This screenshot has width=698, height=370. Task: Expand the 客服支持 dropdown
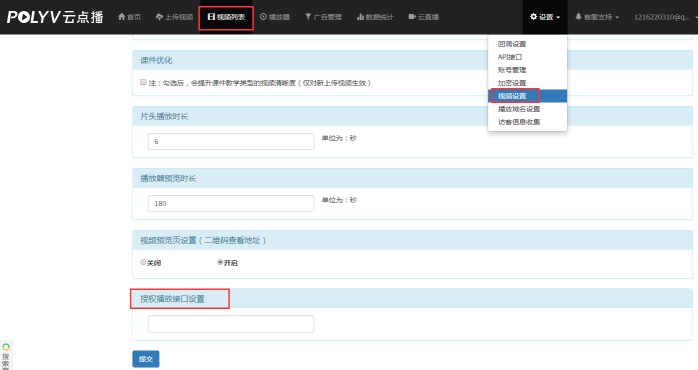tap(597, 17)
